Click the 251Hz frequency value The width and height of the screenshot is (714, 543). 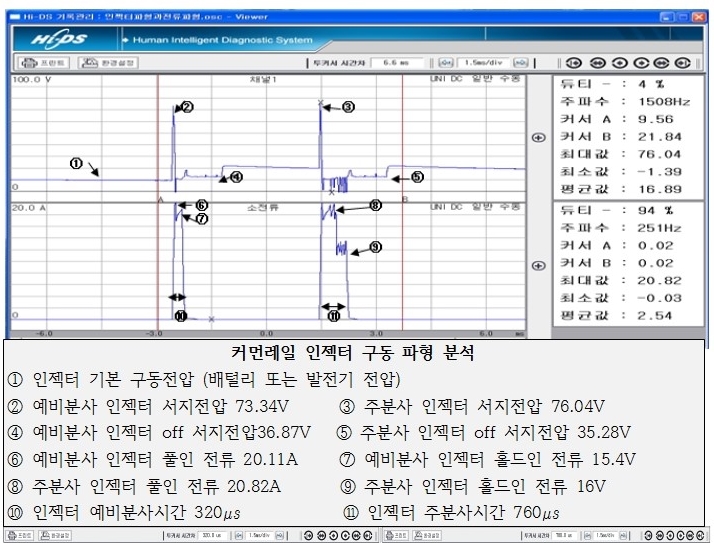point(659,228)
